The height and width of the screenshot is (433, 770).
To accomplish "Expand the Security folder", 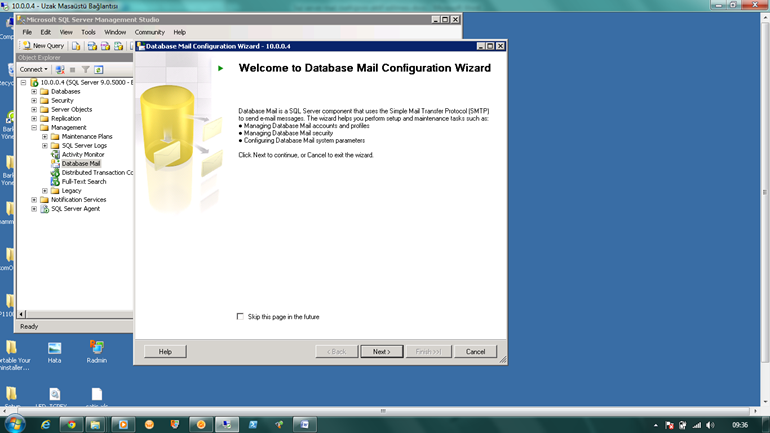I will click(34, 101).
